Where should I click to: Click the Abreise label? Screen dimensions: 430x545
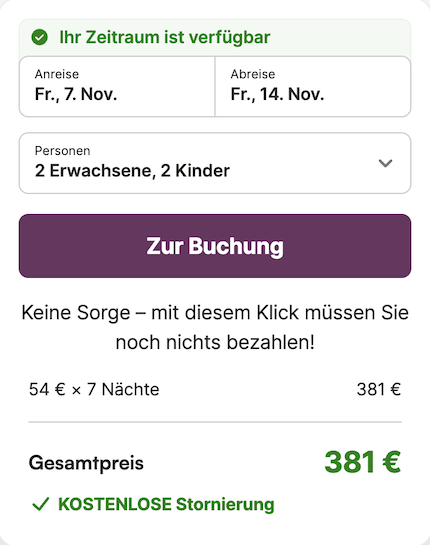coord(253,74)
